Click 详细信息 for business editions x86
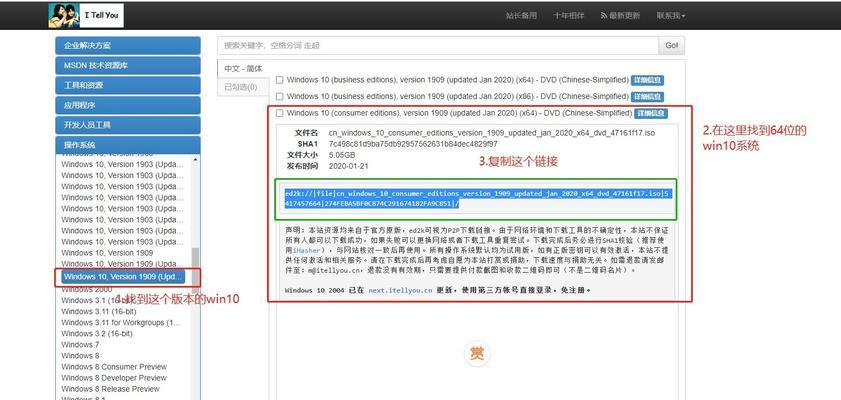 (x=647, y=97)
